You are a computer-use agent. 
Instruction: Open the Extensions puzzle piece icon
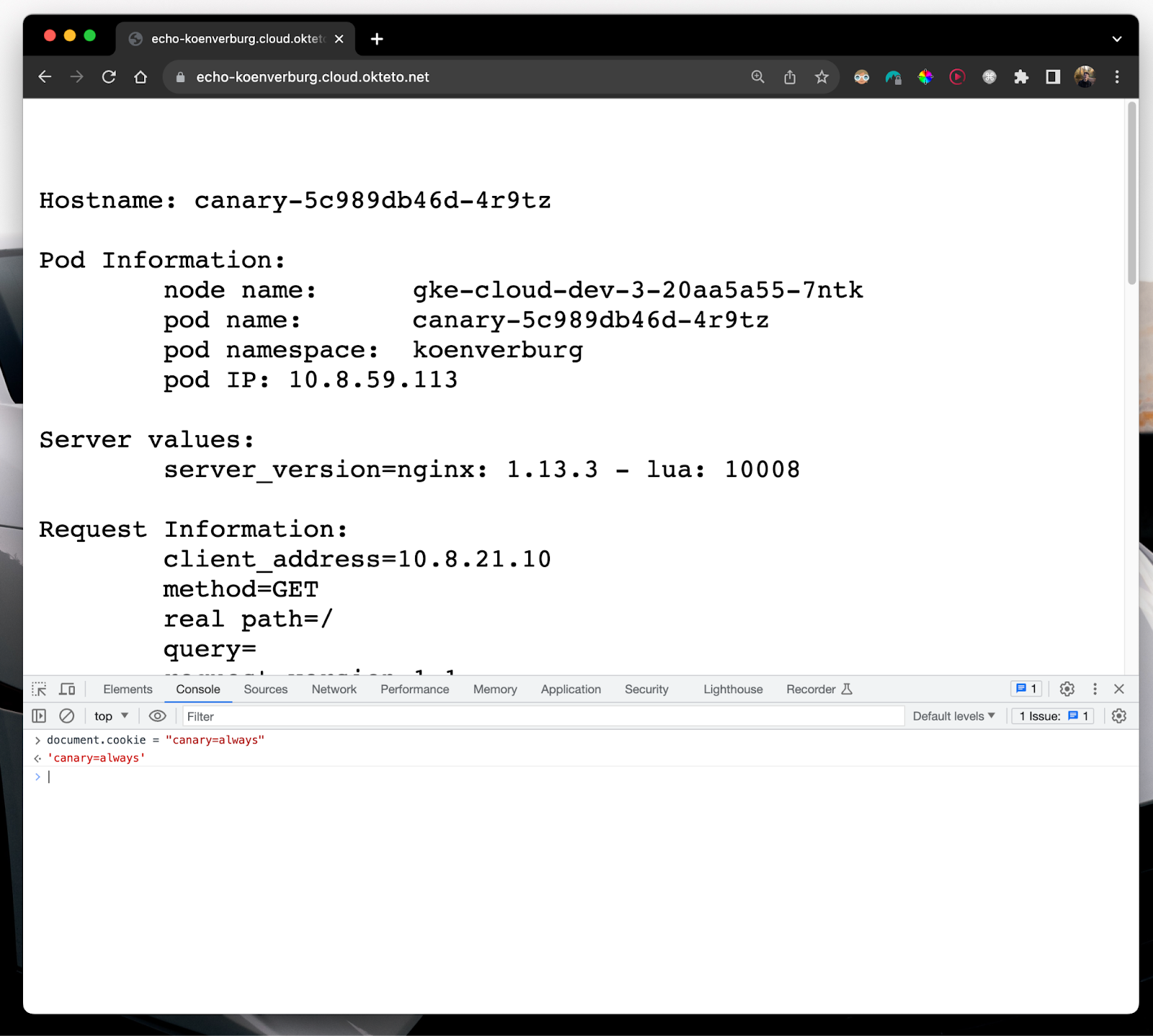pos(1022,77)
